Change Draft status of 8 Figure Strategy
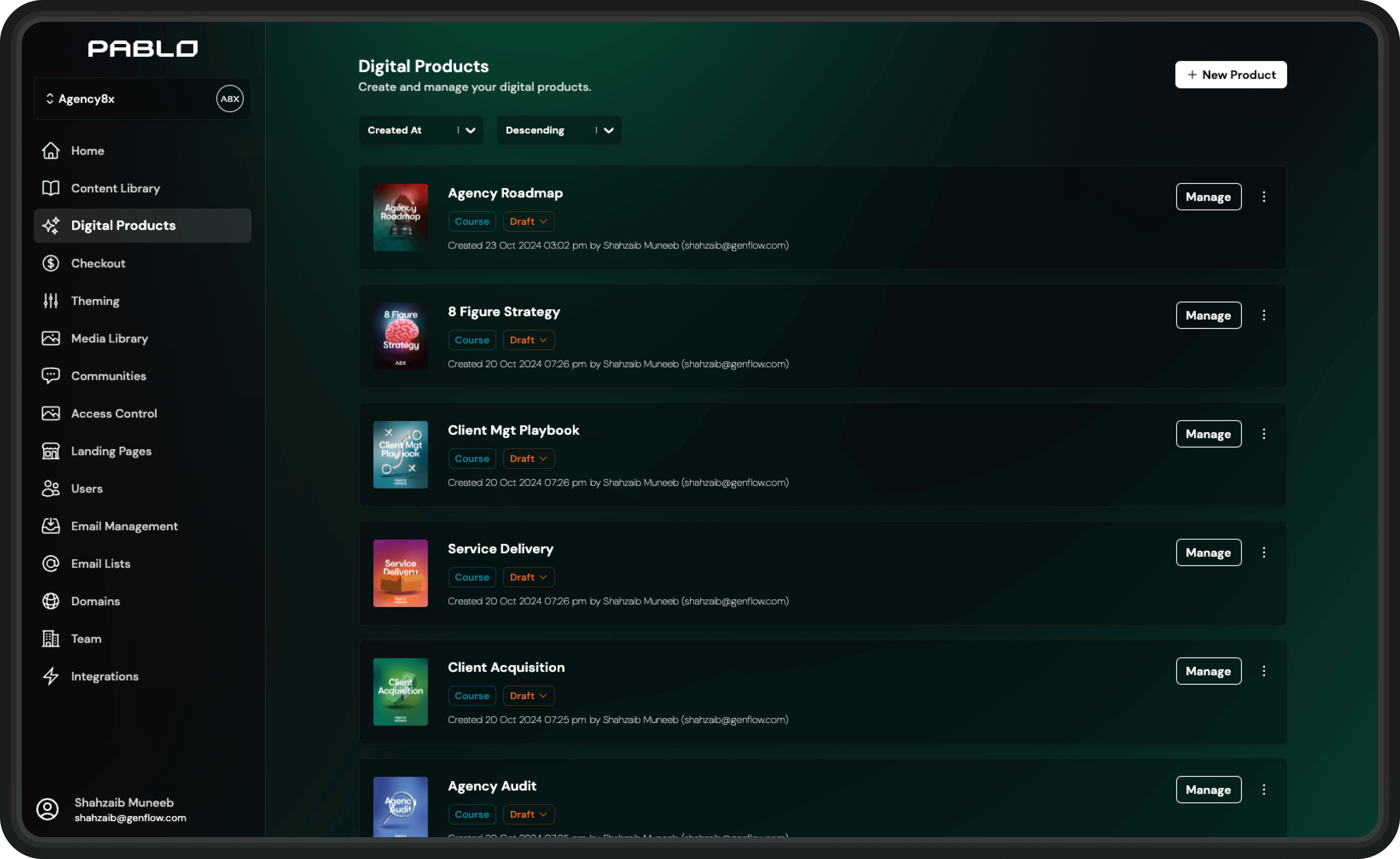 pos(528,340)
